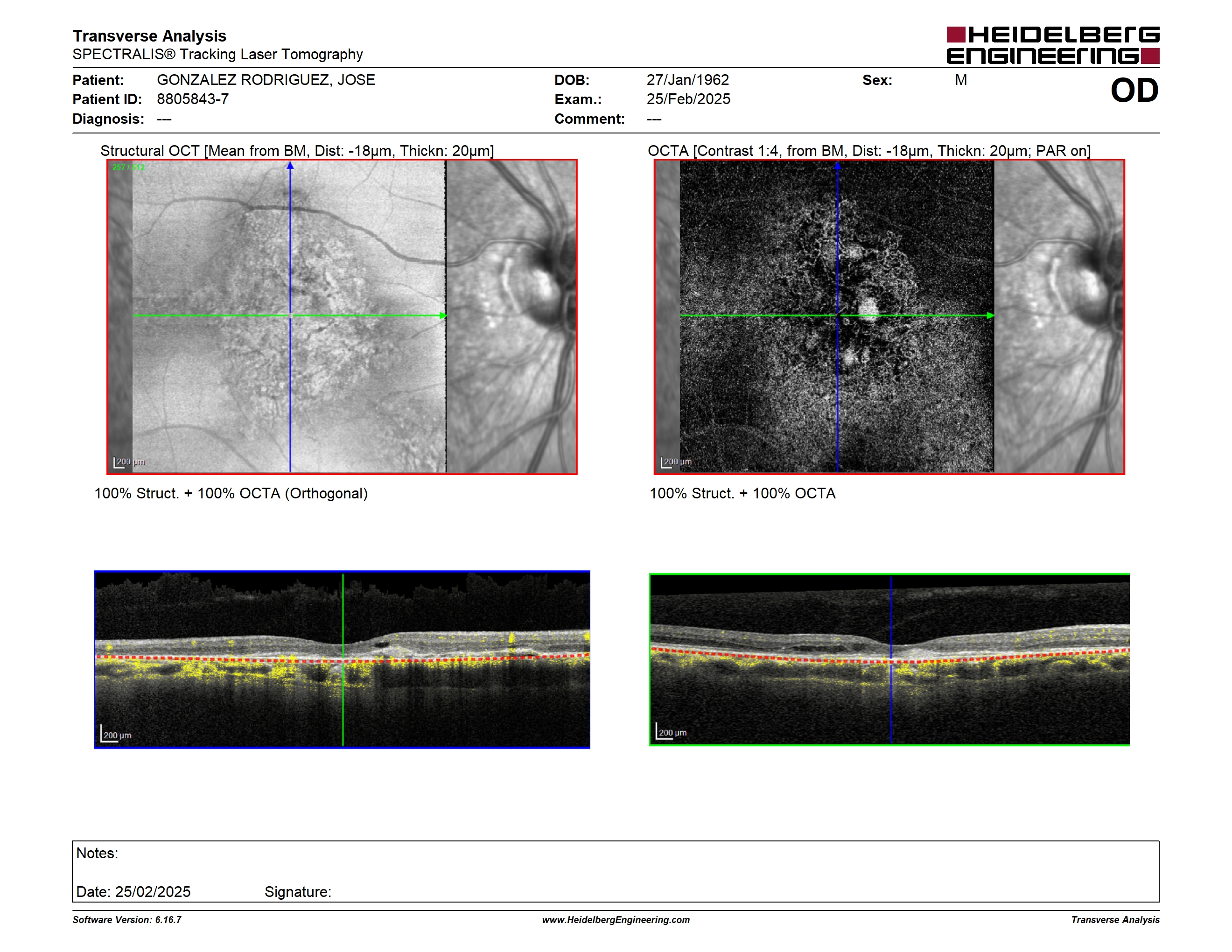This screenshot has height=952, width=1232.
Task: Click the blue-bordered orthogonal B-scan image
Action: click(x=342, y=659)
